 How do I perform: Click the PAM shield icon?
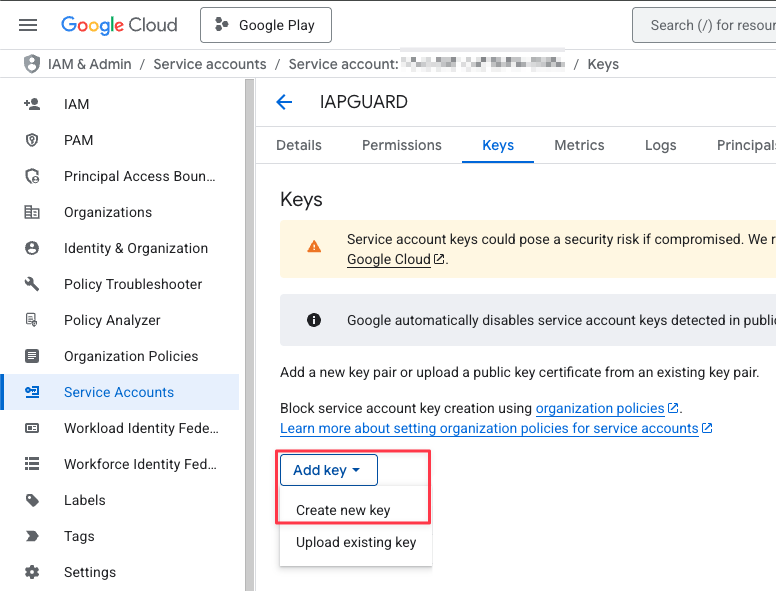(x=32, y=140)
